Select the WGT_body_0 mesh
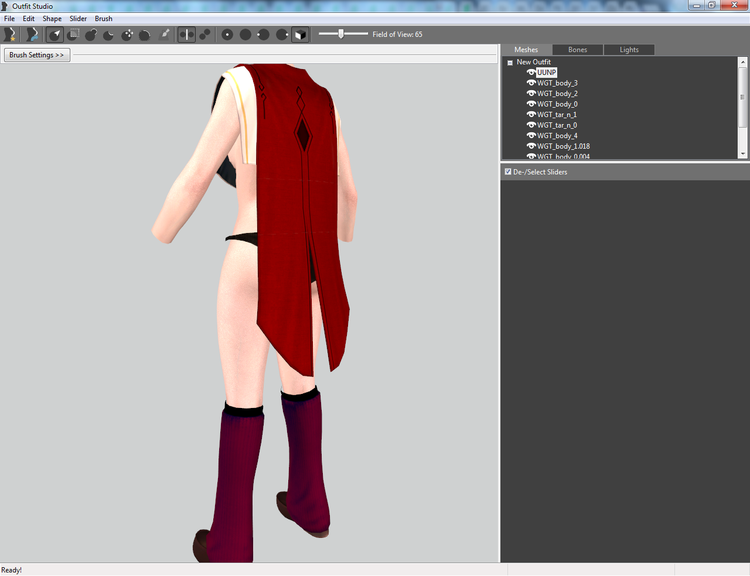The height and width of the screenshot is (576, 750). coord(557,104)
